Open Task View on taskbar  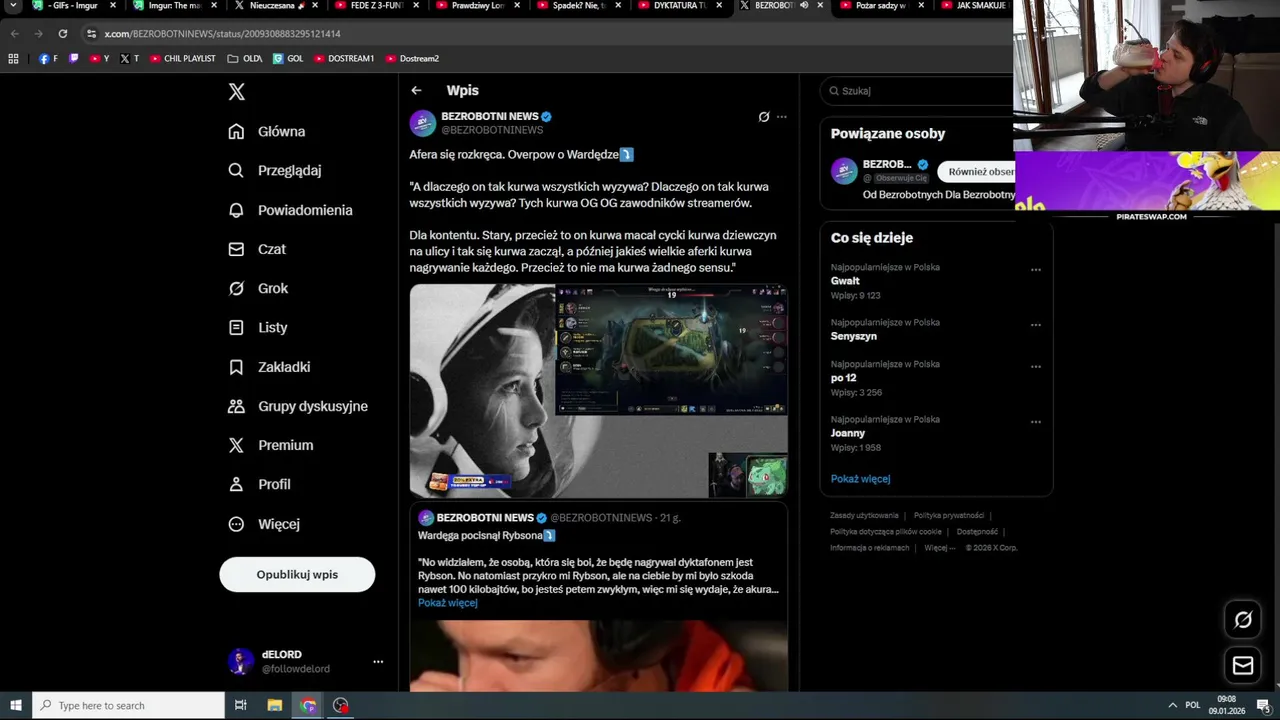[x=240, y=705]
